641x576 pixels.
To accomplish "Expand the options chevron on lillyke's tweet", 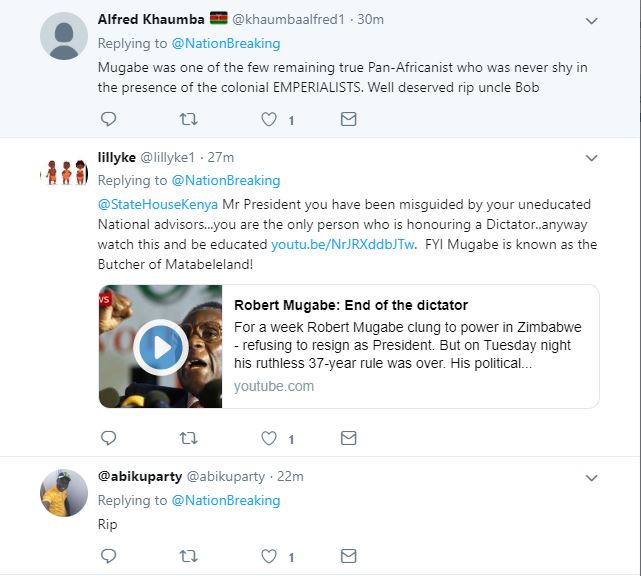I will (x=591, y=158).
